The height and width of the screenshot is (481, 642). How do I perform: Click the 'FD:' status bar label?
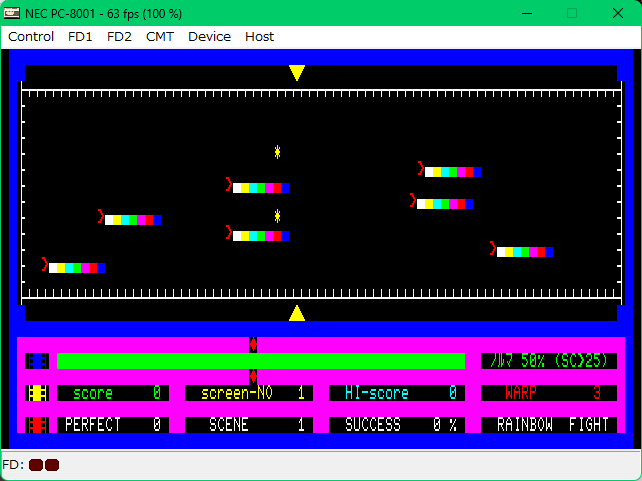13,465
